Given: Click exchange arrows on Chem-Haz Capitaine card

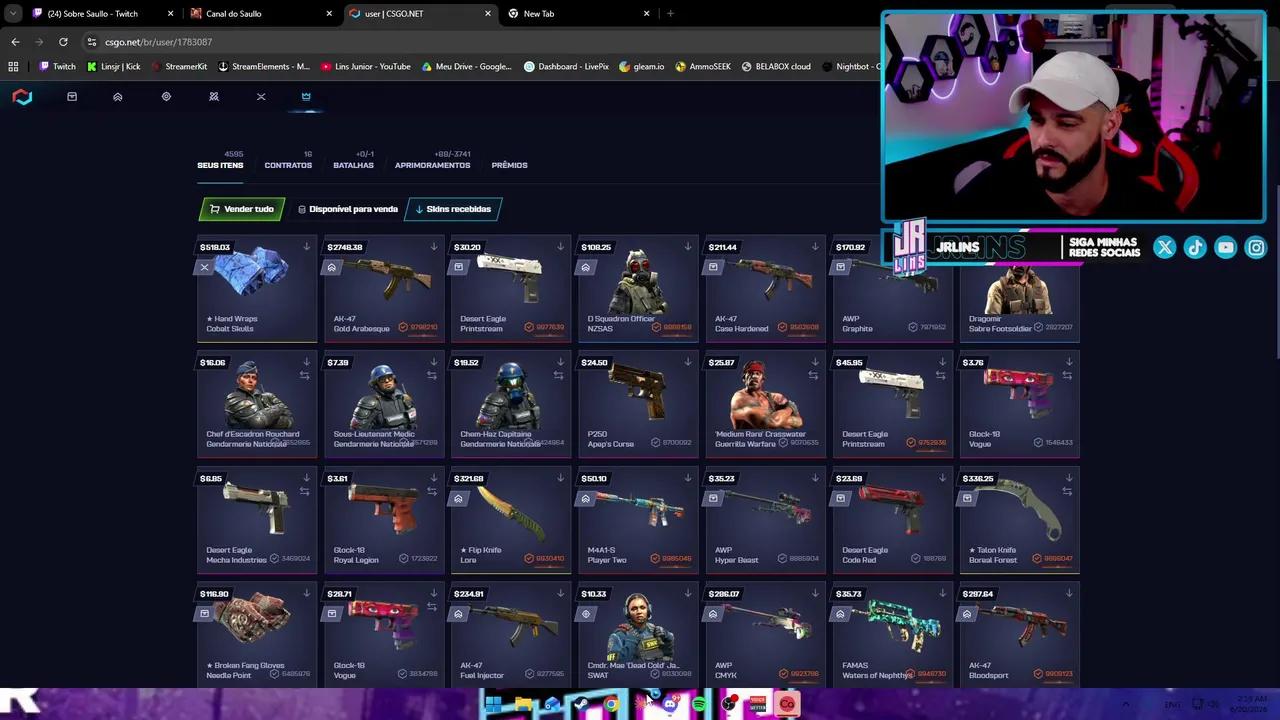Looking at the screenshot, I should pos(559,375).
